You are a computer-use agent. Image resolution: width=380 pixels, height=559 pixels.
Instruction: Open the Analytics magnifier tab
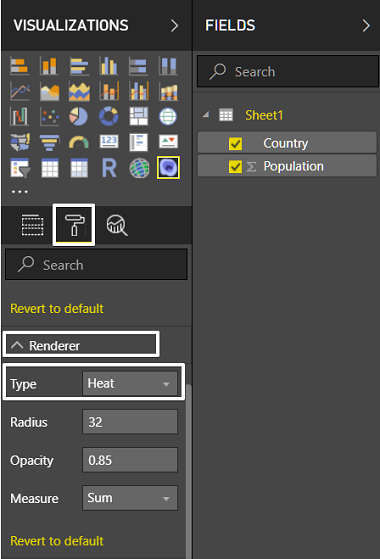(117, 225)
